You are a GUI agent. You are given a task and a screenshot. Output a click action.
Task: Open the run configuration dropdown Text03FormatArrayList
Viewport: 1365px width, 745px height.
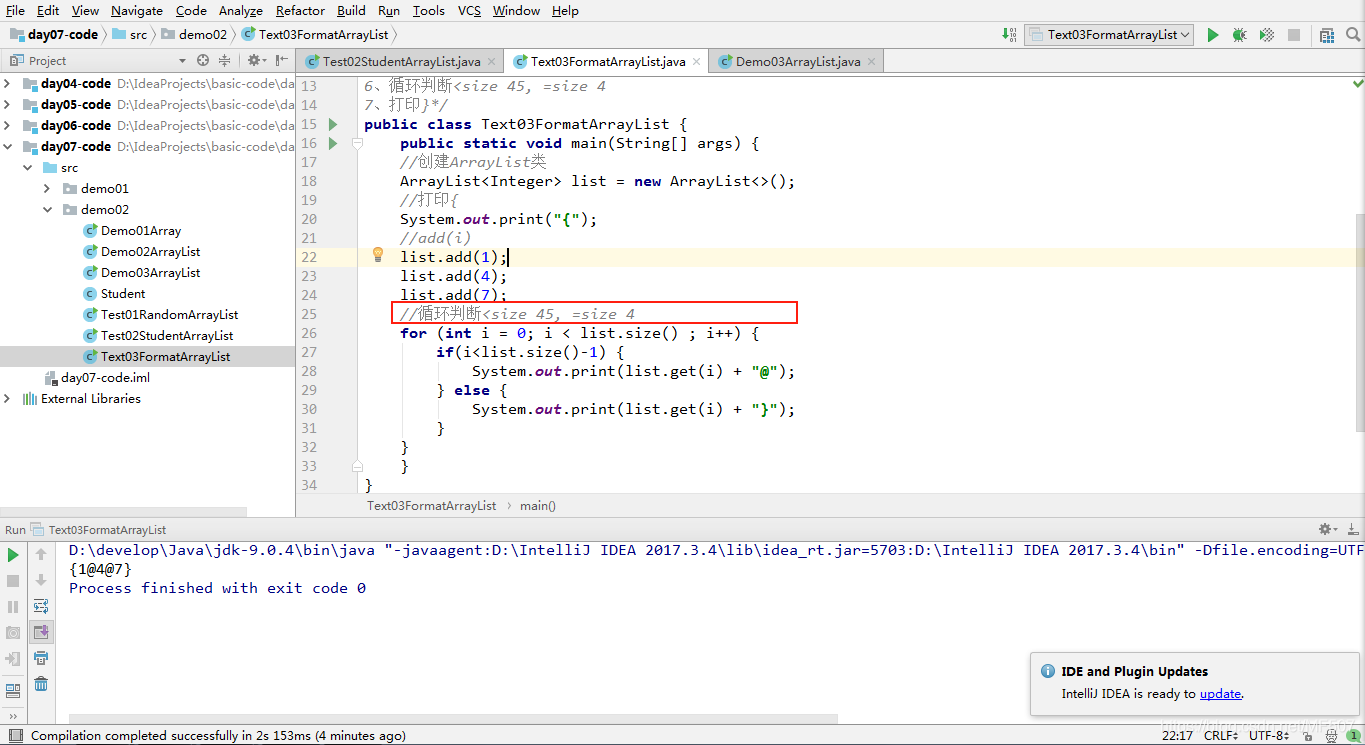pos(1110,35)
